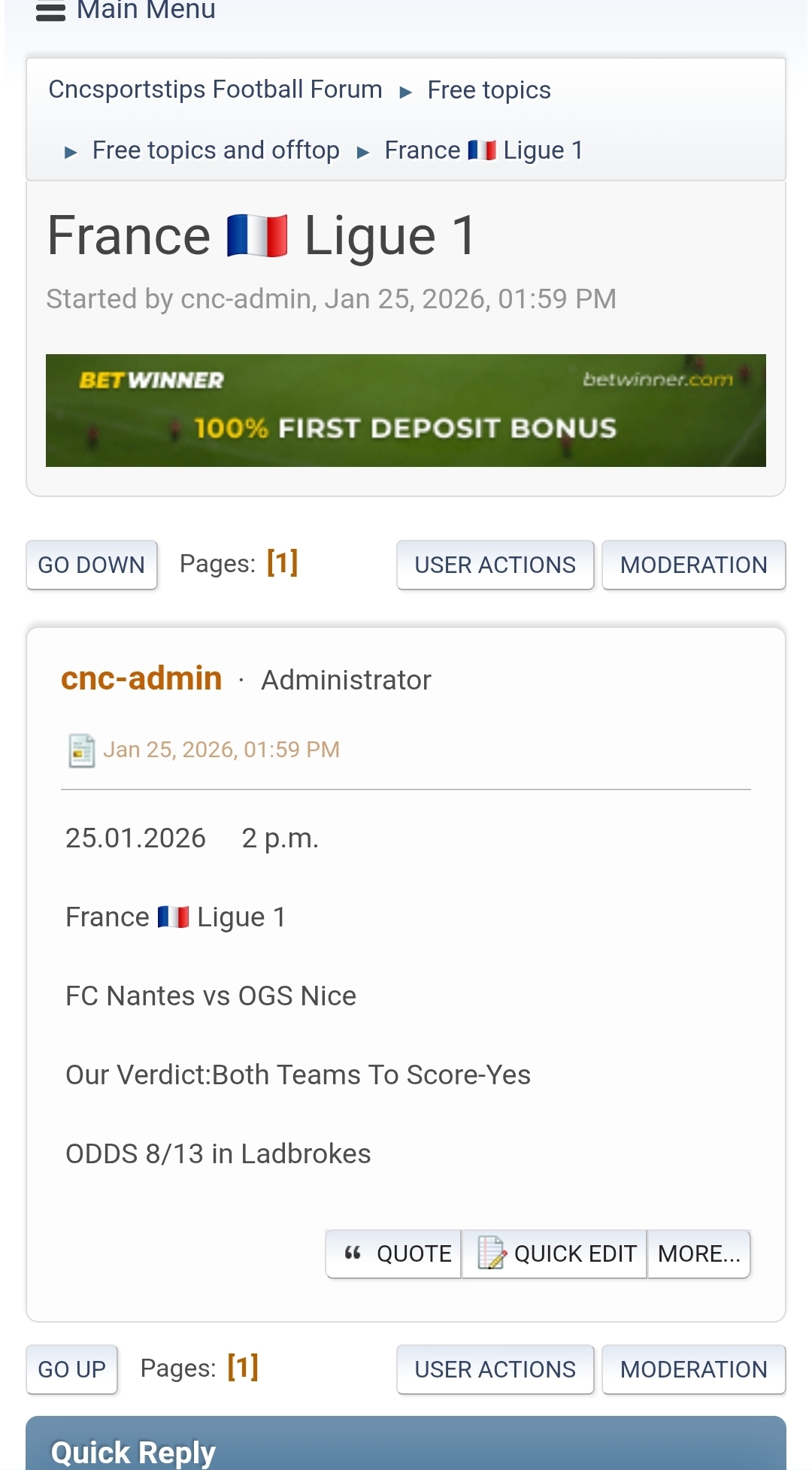This screenshot has width=812, height=1470.
Task: Click the French flag in the breadcrumb
Action: pyautogui.click(x=482, y=150)
